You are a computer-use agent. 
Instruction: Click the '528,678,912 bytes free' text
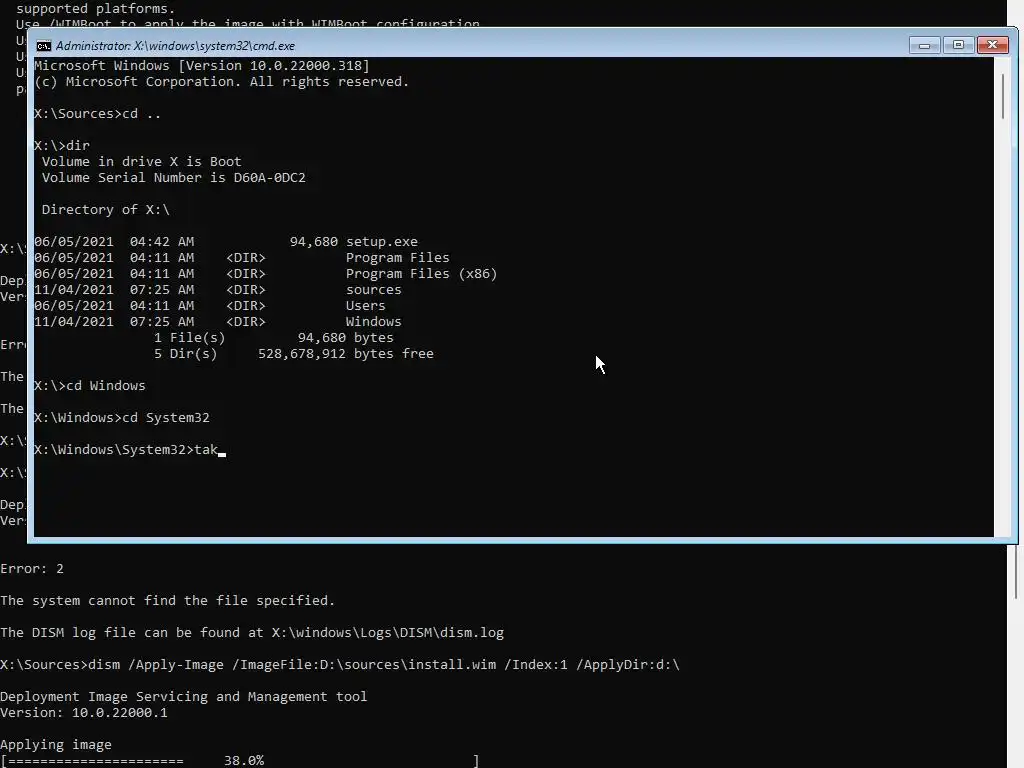345,354
